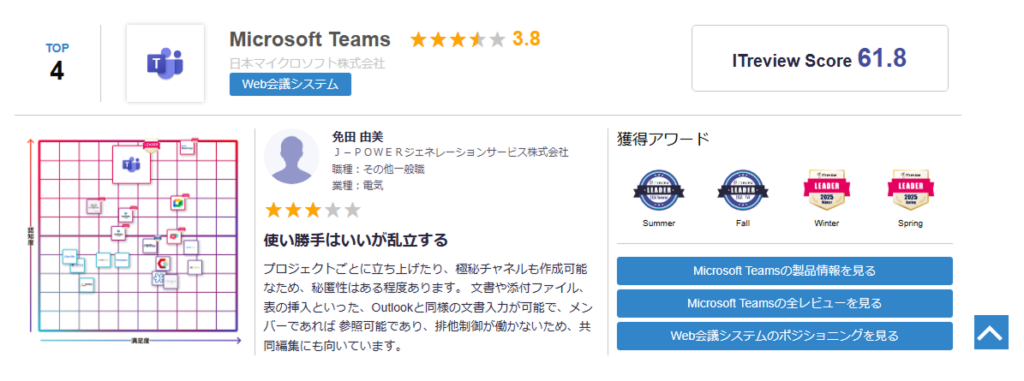Click the Fall Leader award badge

click(743, 191)
